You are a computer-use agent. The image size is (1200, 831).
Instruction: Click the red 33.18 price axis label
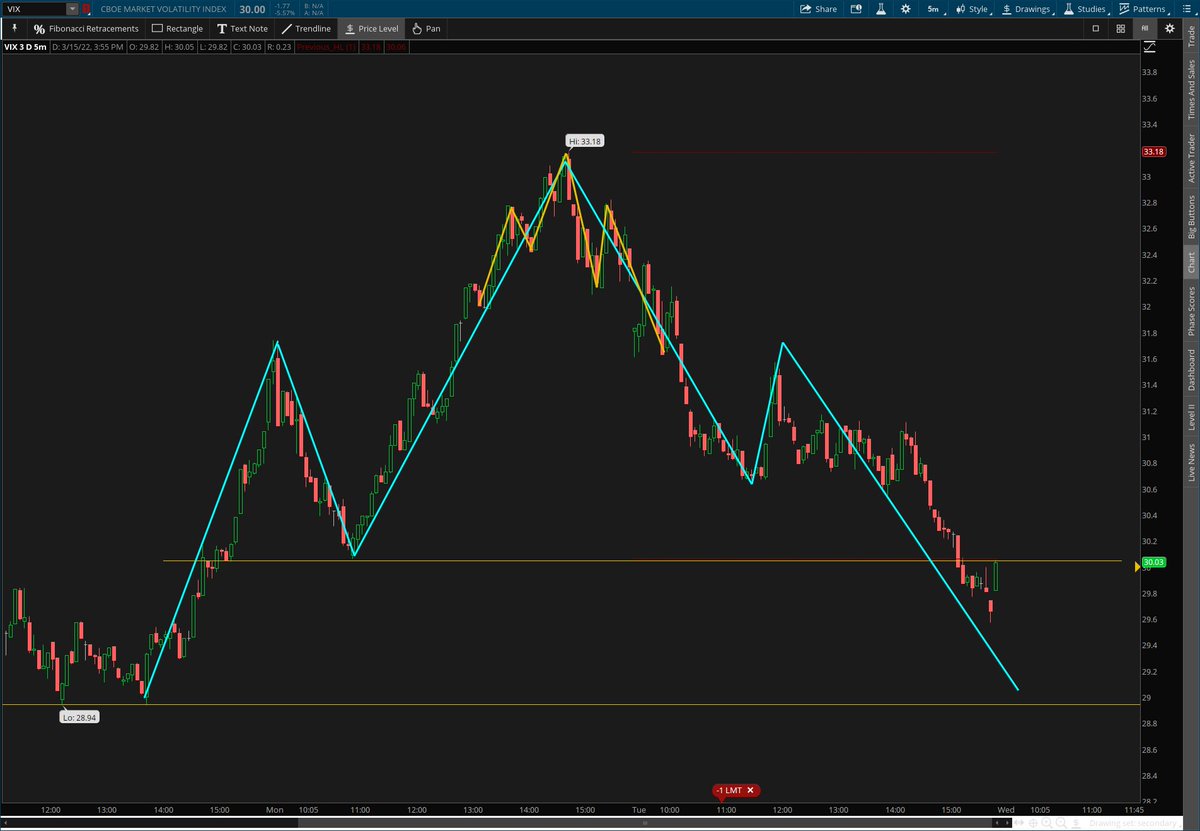(1153, 152)
